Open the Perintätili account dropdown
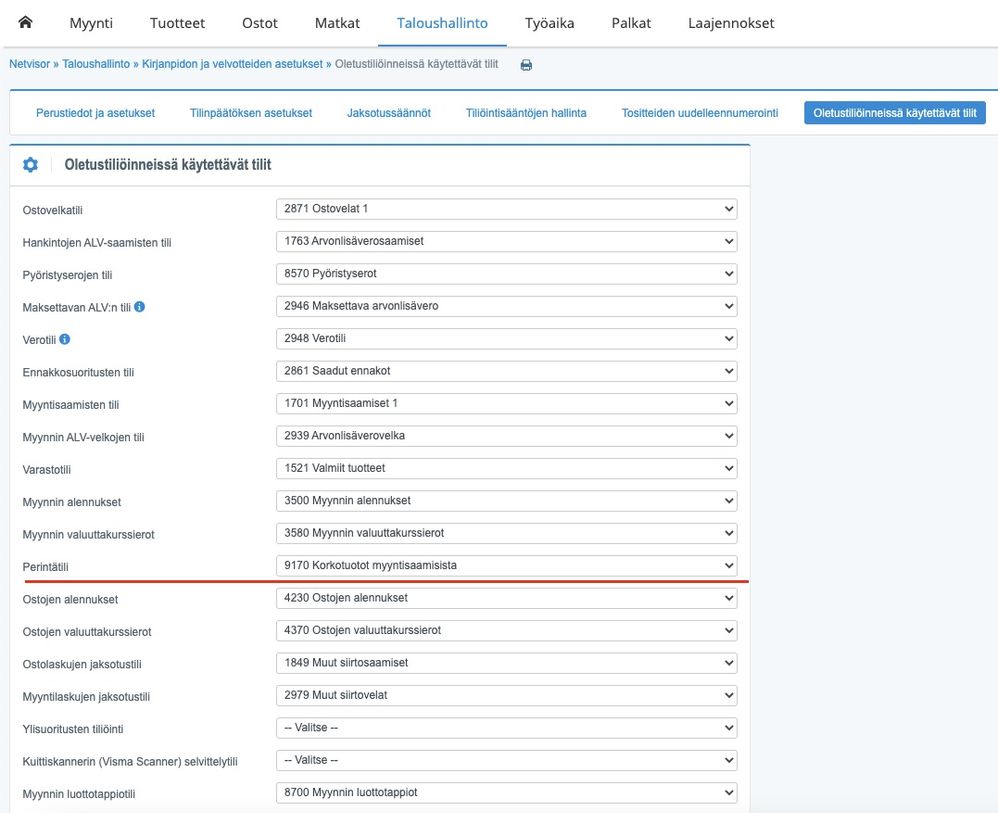 pyautogui.click(x=506, y=566)
